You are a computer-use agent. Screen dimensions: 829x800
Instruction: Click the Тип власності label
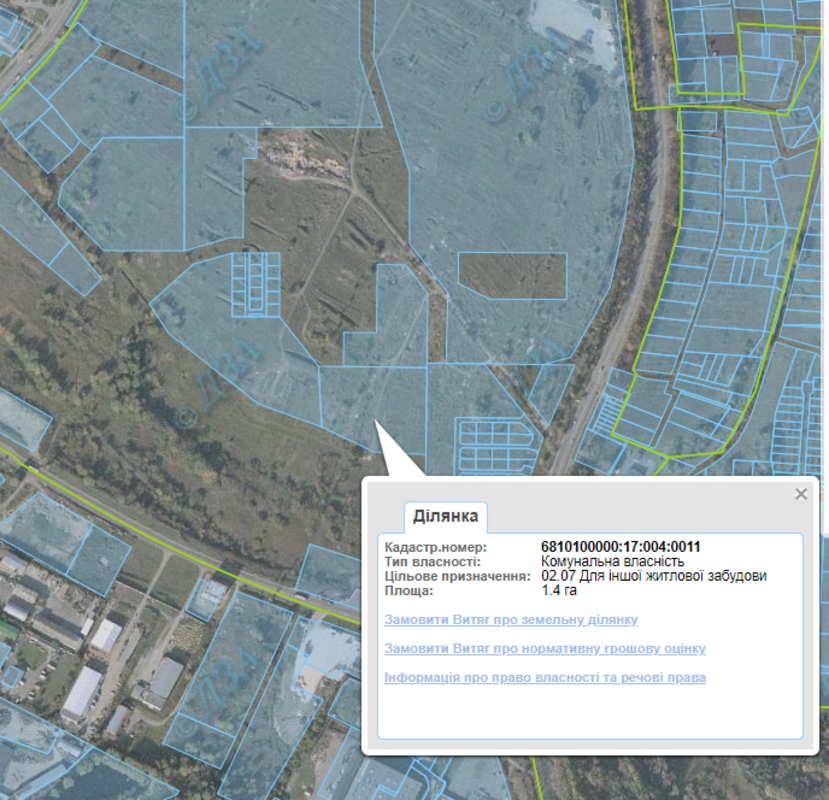432,561
